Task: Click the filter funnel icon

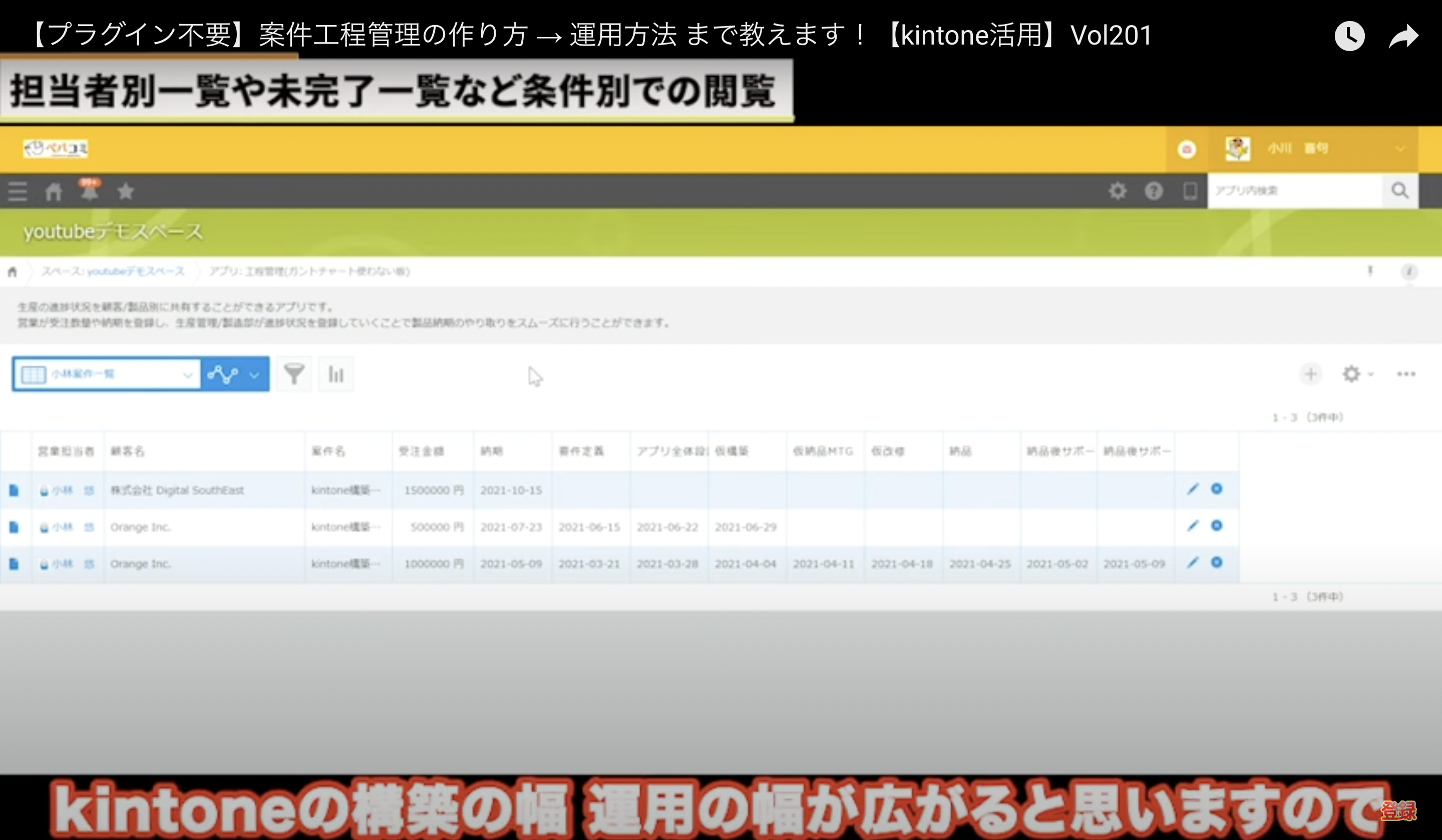Action: pyautogui.click(x=294, y=374)
